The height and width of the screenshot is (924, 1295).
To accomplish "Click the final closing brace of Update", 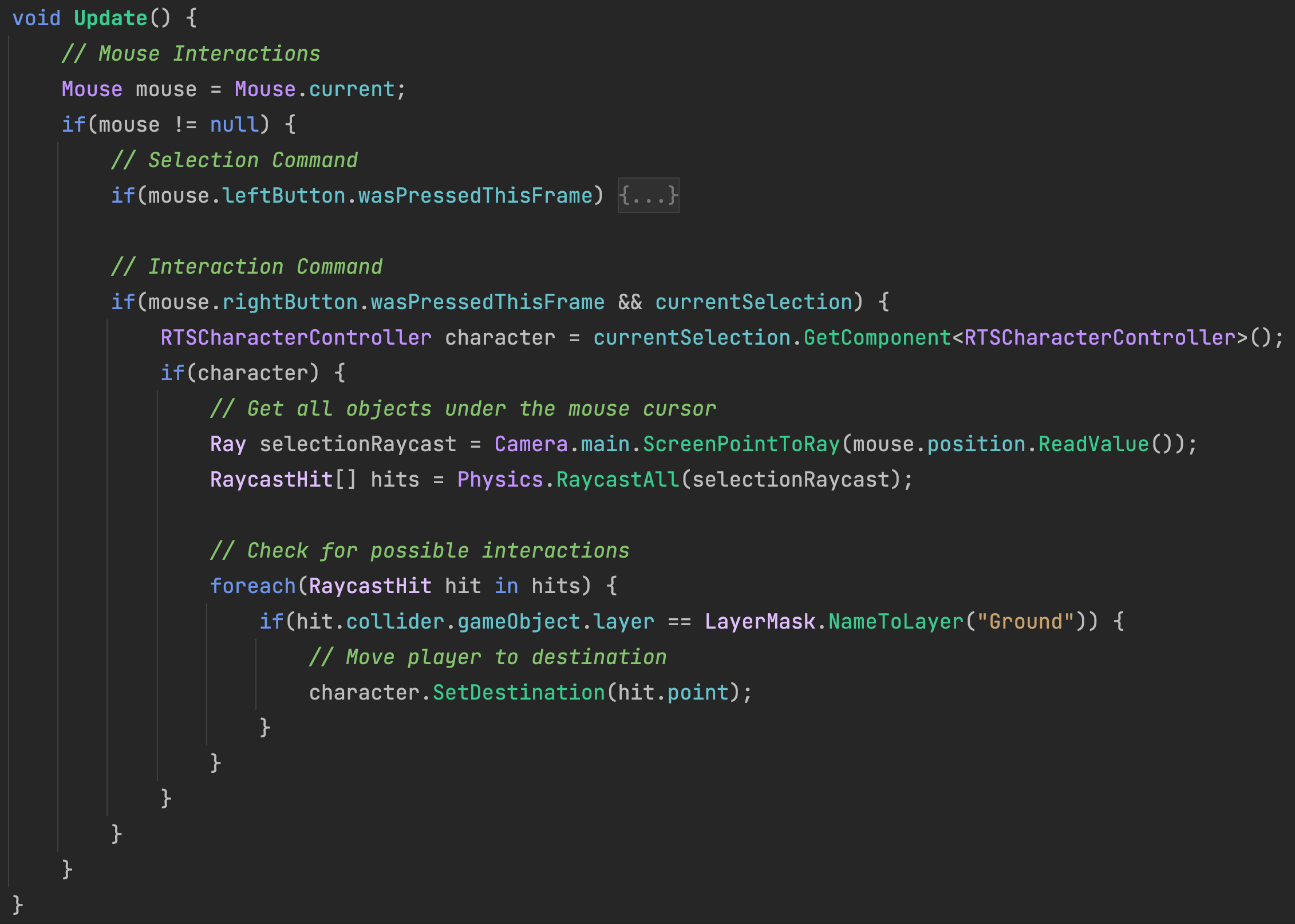I will 18,906.
